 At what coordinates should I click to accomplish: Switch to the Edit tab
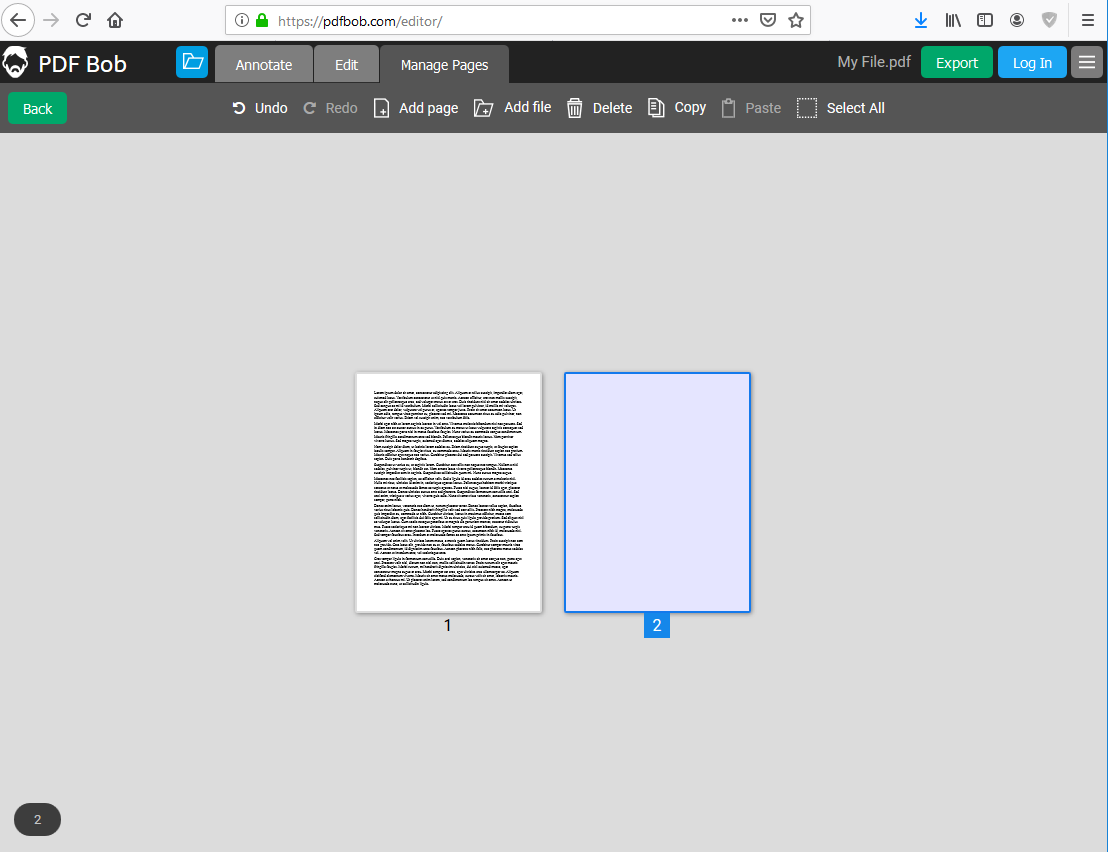click(x=346, y=64)
